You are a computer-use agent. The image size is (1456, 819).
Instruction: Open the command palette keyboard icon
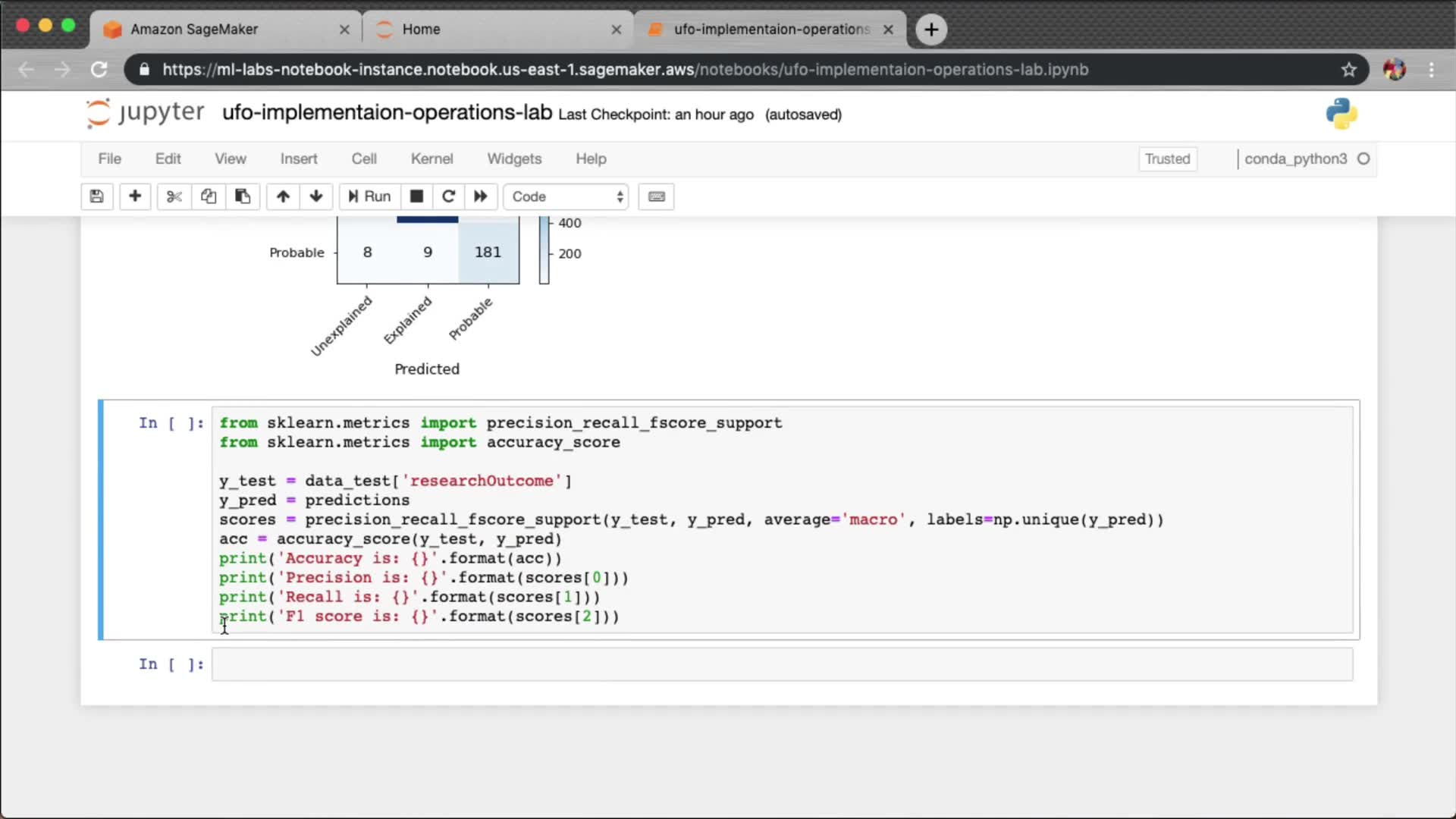coord(657,196)
